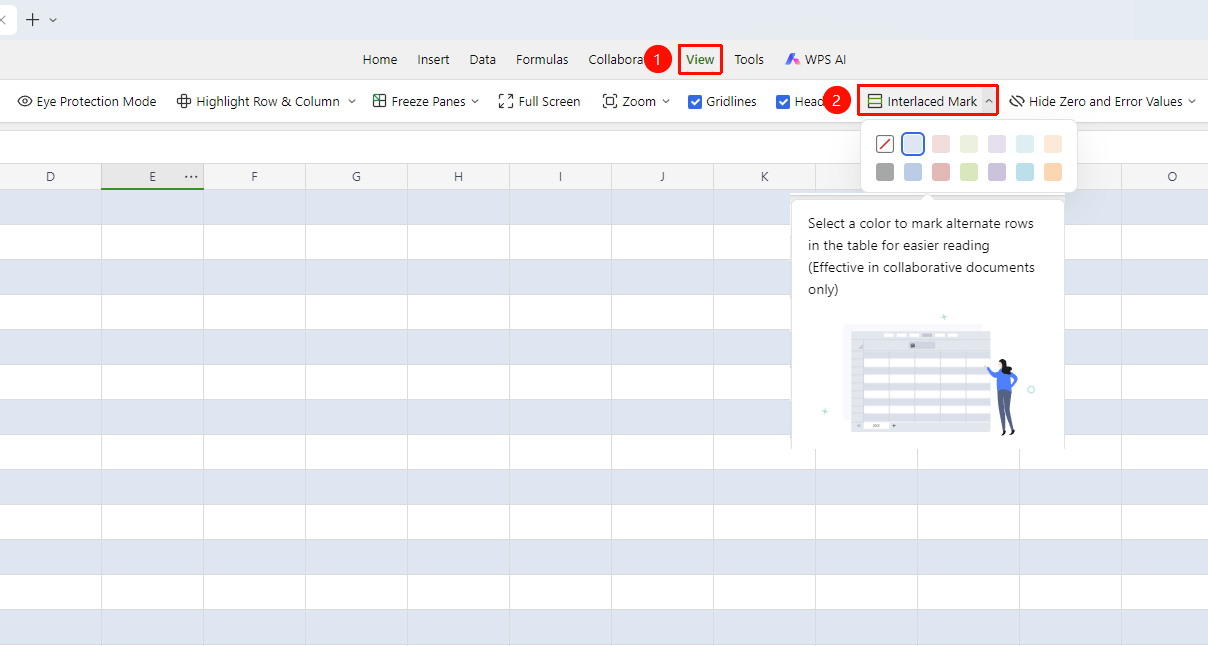The width and height of the screenshot is (1208, 646).
Task: Enter Full Screen view
Action: [539, 101]
